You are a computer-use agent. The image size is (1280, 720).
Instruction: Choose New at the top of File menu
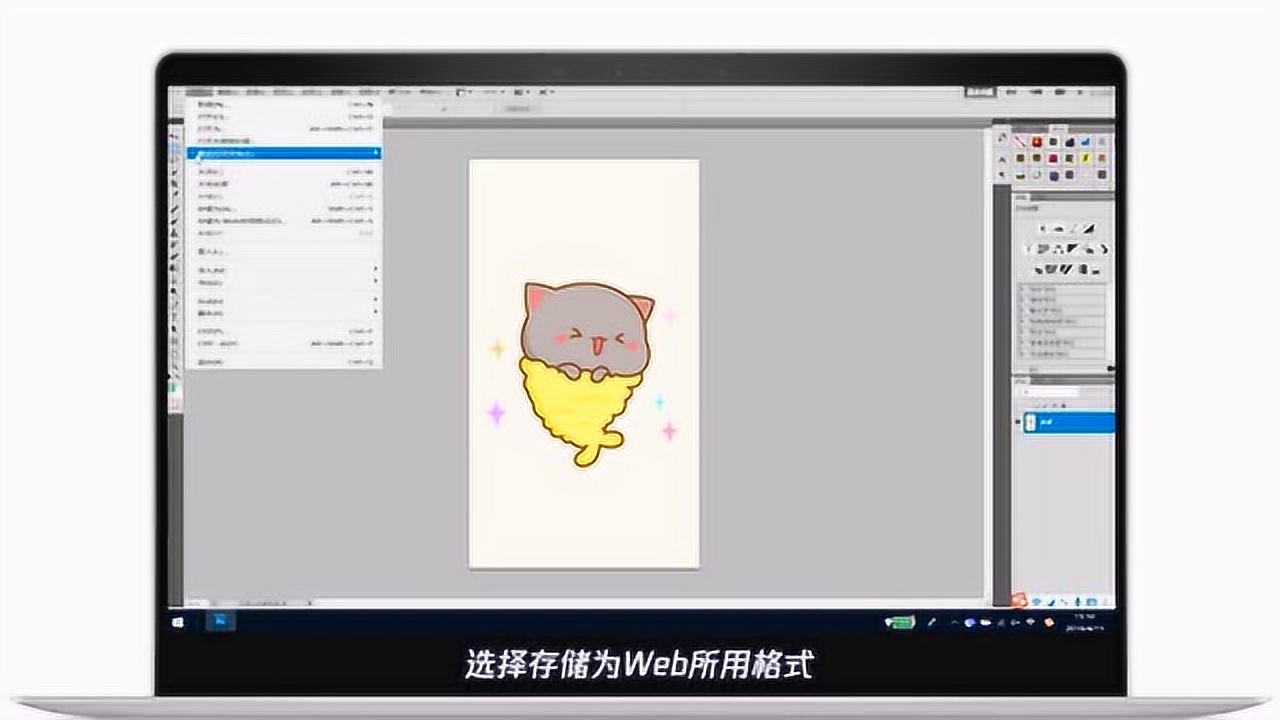click(x=284, y=104)
